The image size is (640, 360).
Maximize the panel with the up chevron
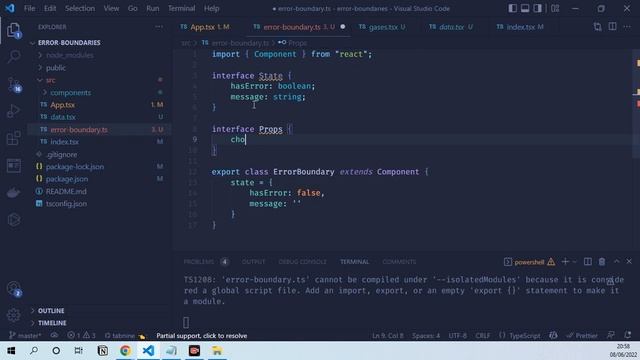[x=616, y=262]
